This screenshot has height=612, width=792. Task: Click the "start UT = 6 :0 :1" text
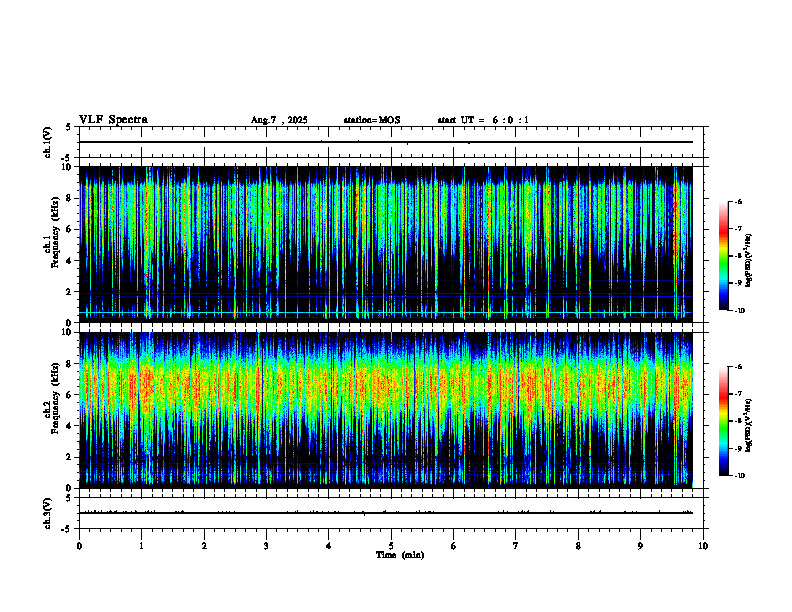coord(483,120)
